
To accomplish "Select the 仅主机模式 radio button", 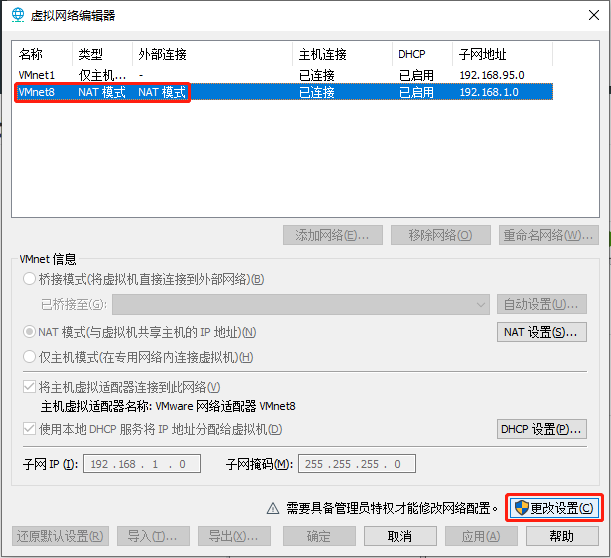I will [x=30, y=357].
